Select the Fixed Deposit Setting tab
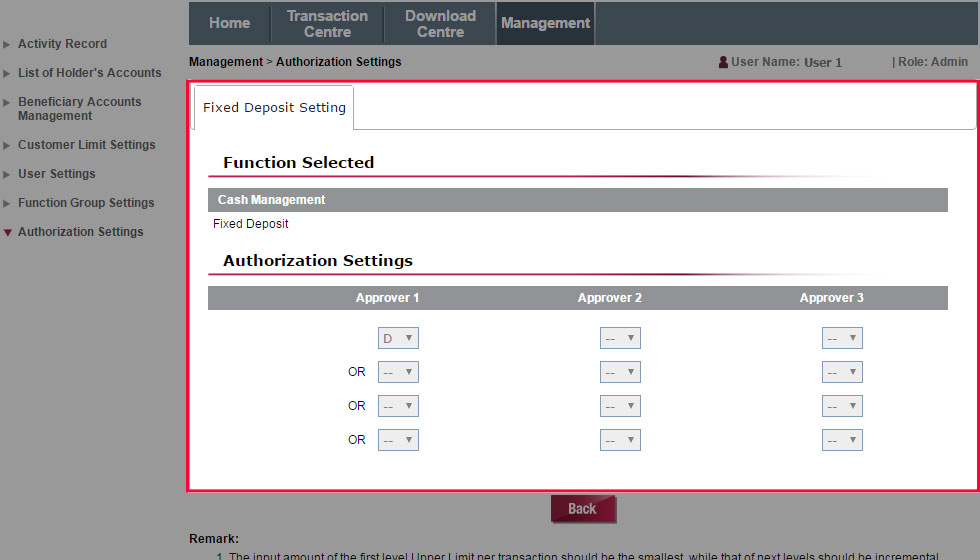980x560 pixels. pos(274,108)
